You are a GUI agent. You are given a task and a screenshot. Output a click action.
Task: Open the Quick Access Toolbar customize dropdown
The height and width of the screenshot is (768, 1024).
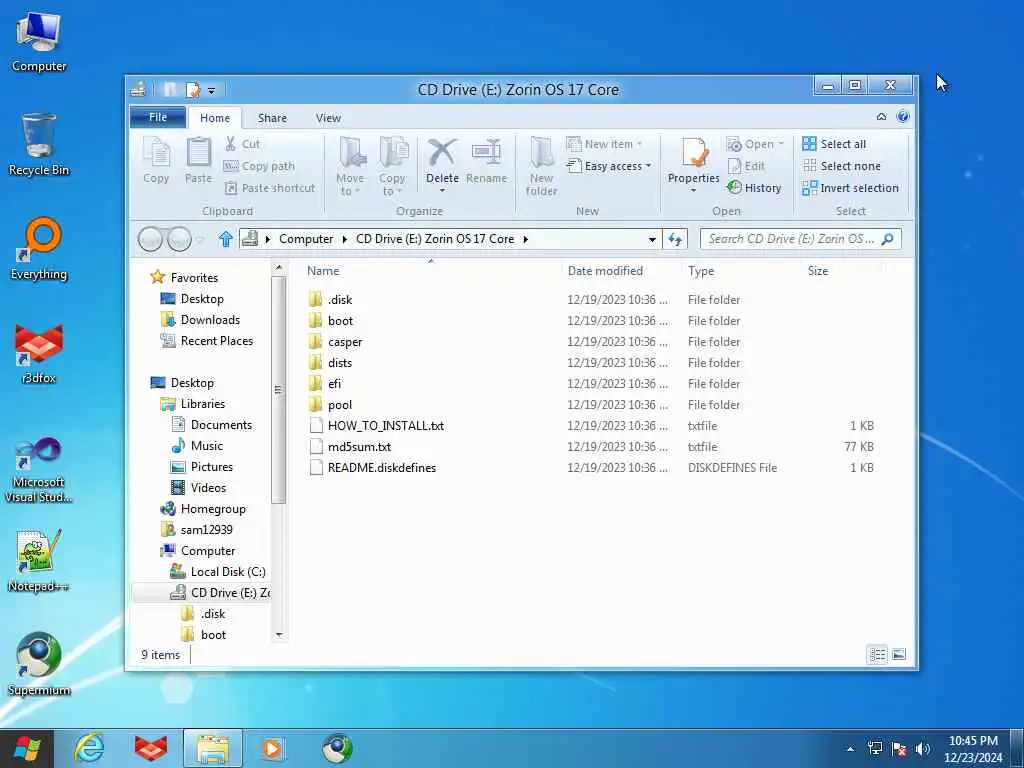click(x=211, y=90)
